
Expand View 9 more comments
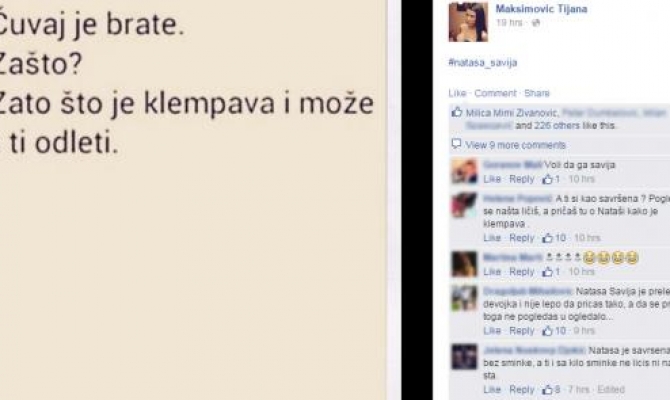(515, 145)
